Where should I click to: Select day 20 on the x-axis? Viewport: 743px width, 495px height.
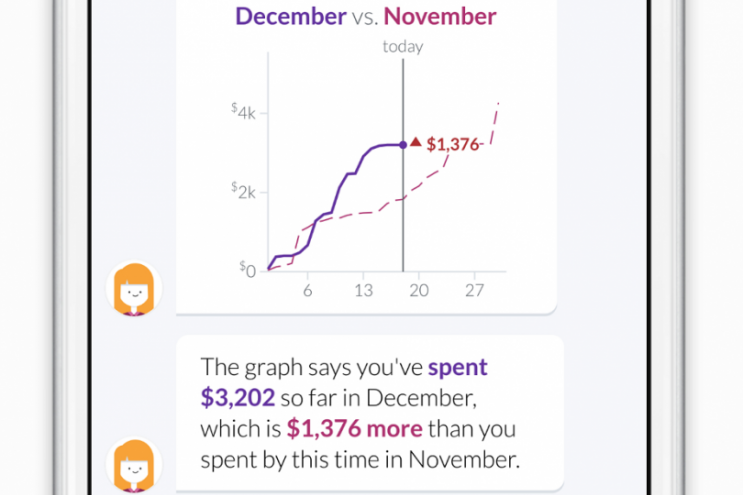(419, 290)
